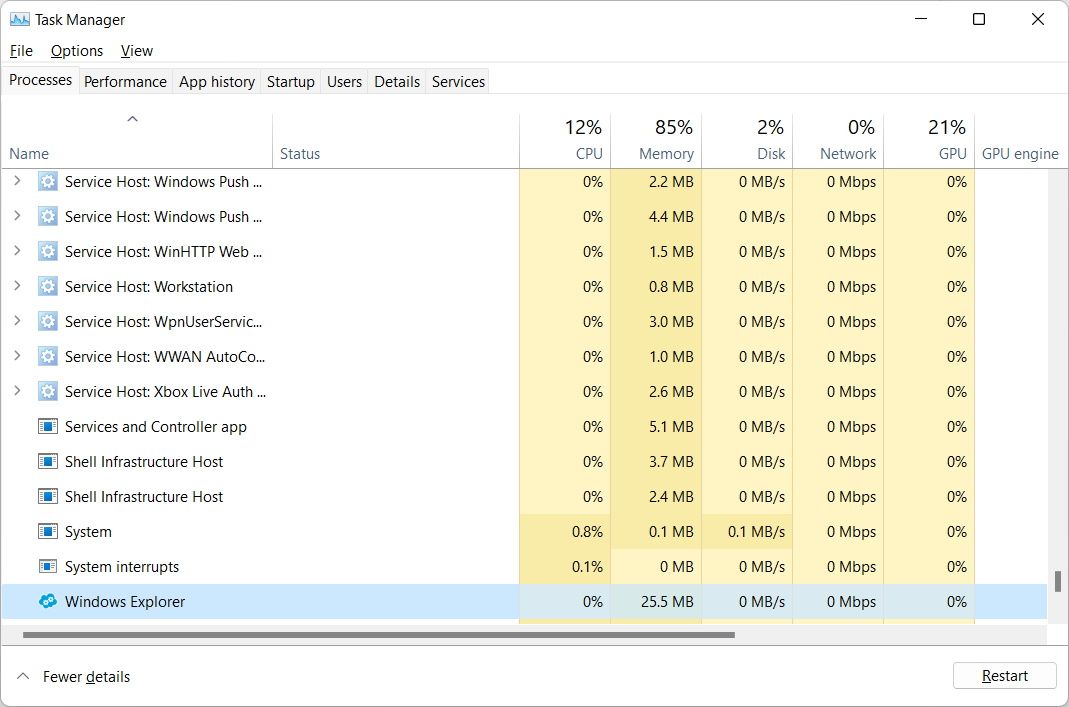Click the 5.1 MB memory value
1069x707 pixels.
671,427
